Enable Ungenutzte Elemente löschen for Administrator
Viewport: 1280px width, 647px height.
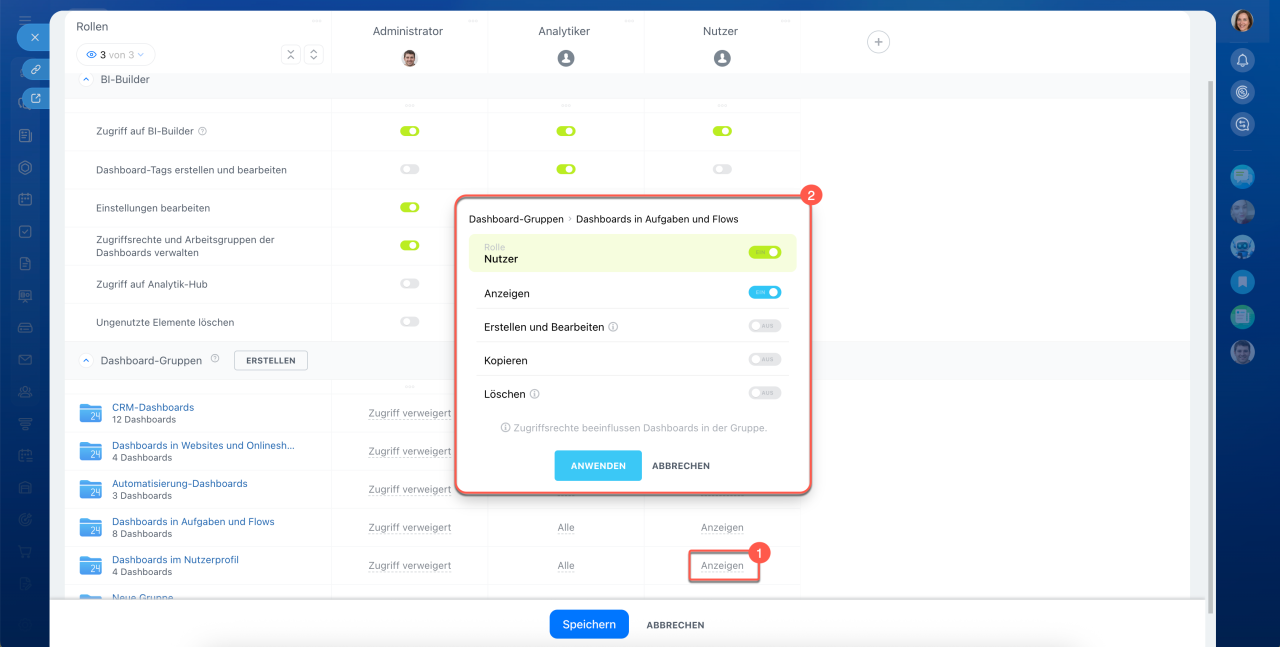[409, 321]
